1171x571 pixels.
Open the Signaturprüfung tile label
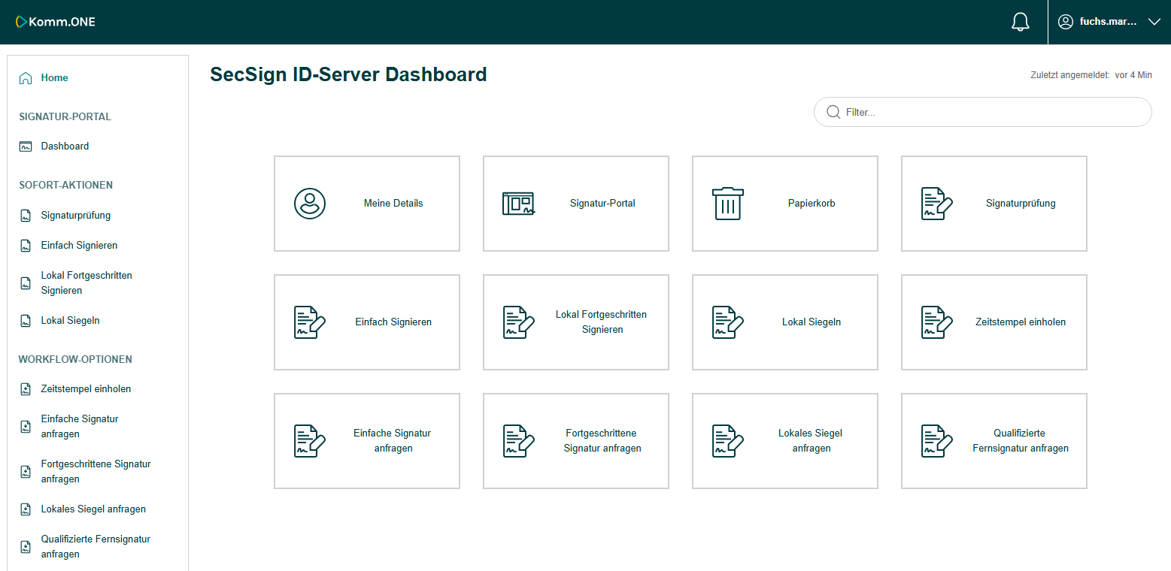(x=1021, y=203)
